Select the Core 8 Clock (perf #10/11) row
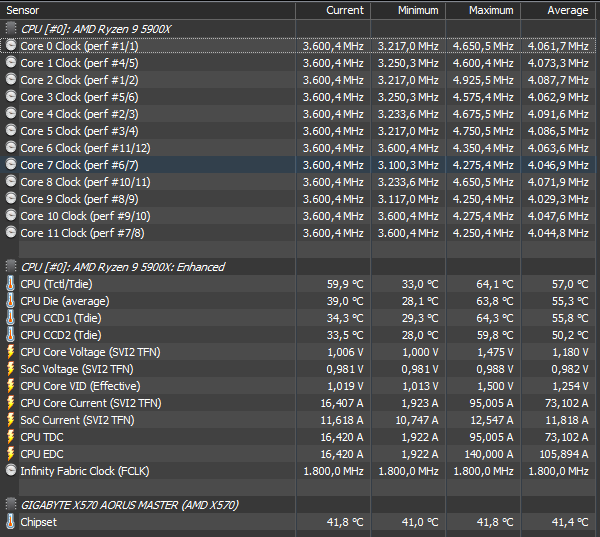This screenshot has height=537, width=600. (x=298, y=182)
